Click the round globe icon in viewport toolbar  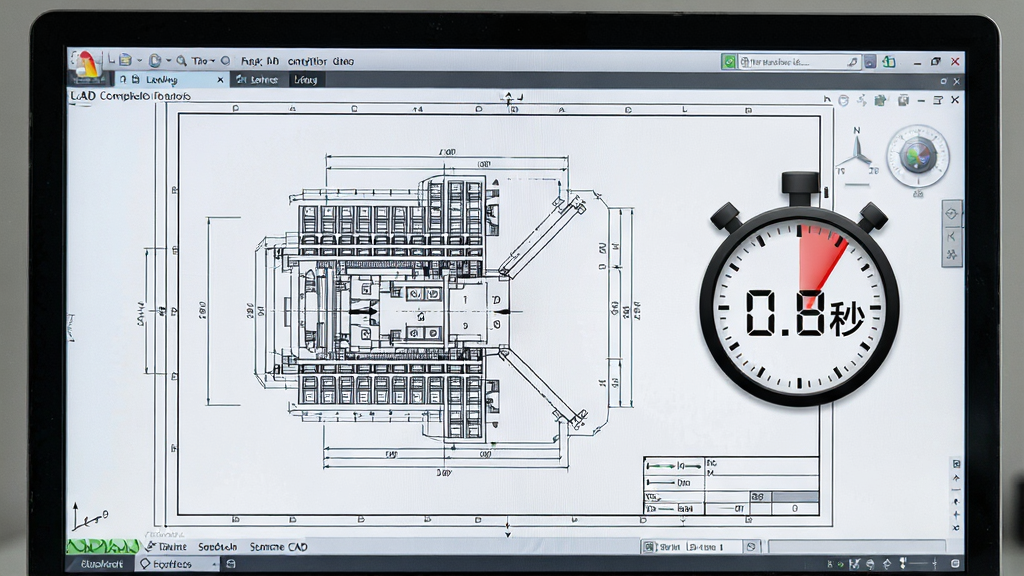pyautogui.click(x=844, y=100)
